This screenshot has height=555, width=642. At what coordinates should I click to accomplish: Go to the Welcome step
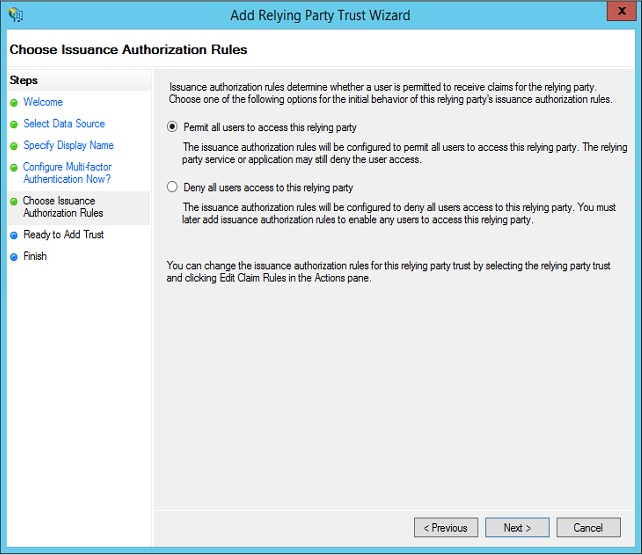[x=43, y=102]
